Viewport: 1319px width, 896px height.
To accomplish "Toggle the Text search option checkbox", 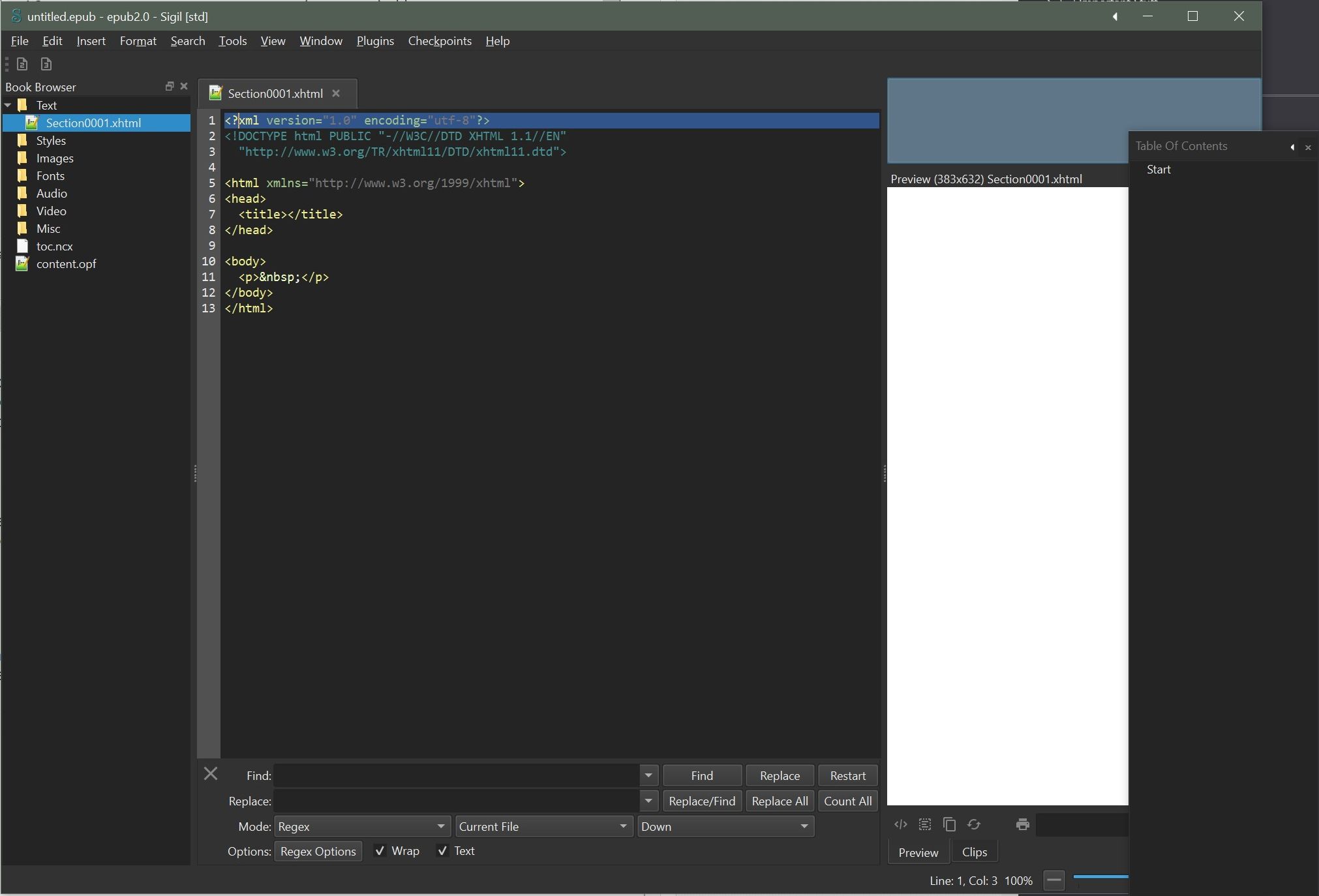I will coord(443,851).
